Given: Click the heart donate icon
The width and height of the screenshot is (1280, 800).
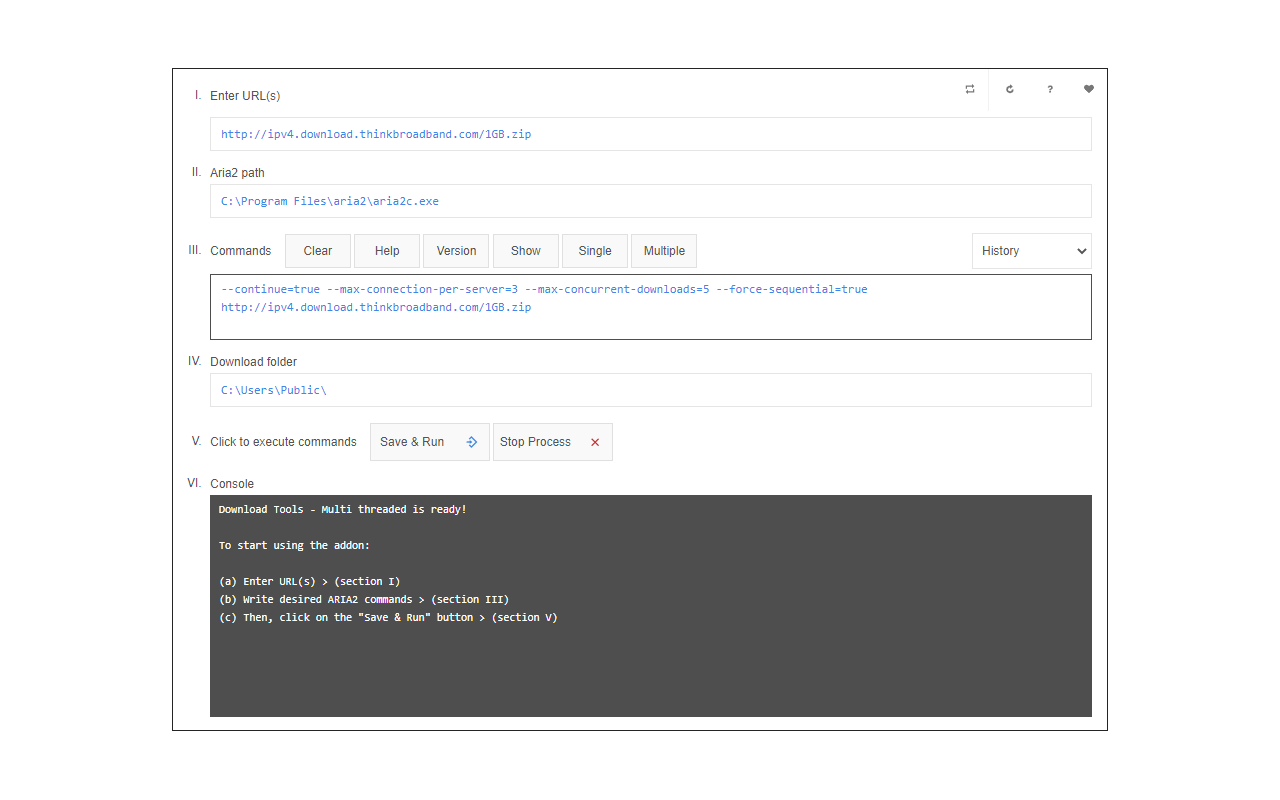Looking at the screenshot, I should pyautogui.click(x=1089, y=89).
